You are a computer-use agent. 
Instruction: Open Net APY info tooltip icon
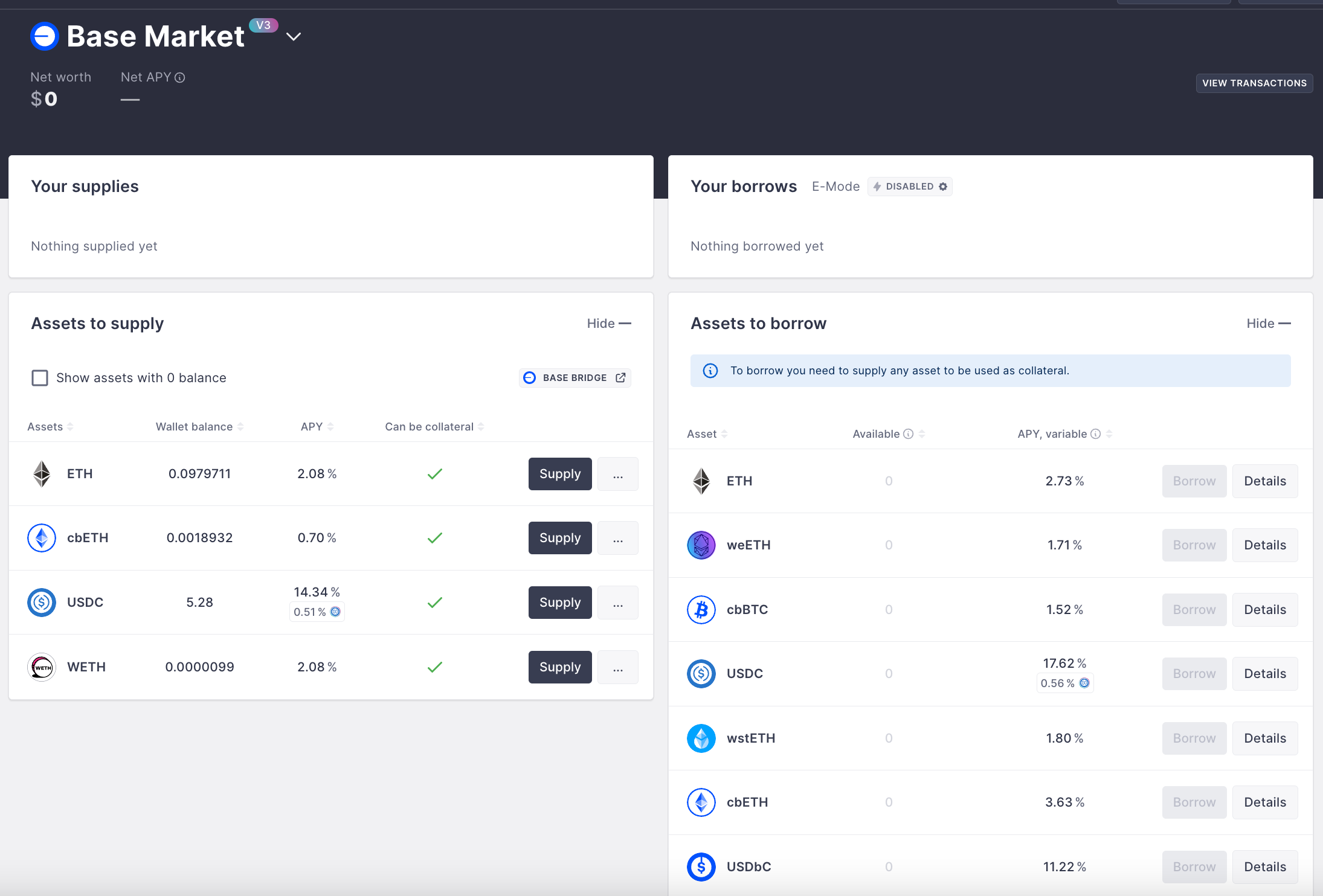point(179,77)
